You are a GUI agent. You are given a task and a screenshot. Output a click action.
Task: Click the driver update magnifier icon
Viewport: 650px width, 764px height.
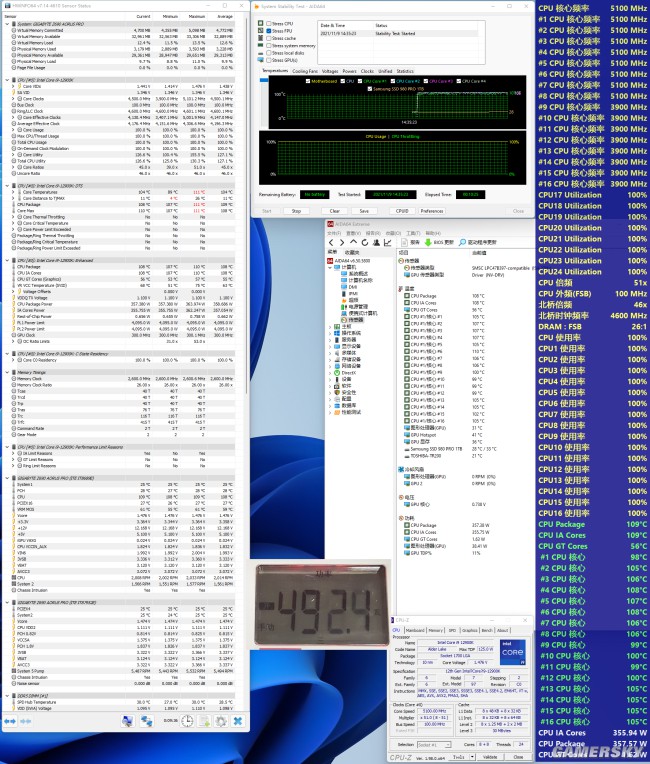click(462, 242)
